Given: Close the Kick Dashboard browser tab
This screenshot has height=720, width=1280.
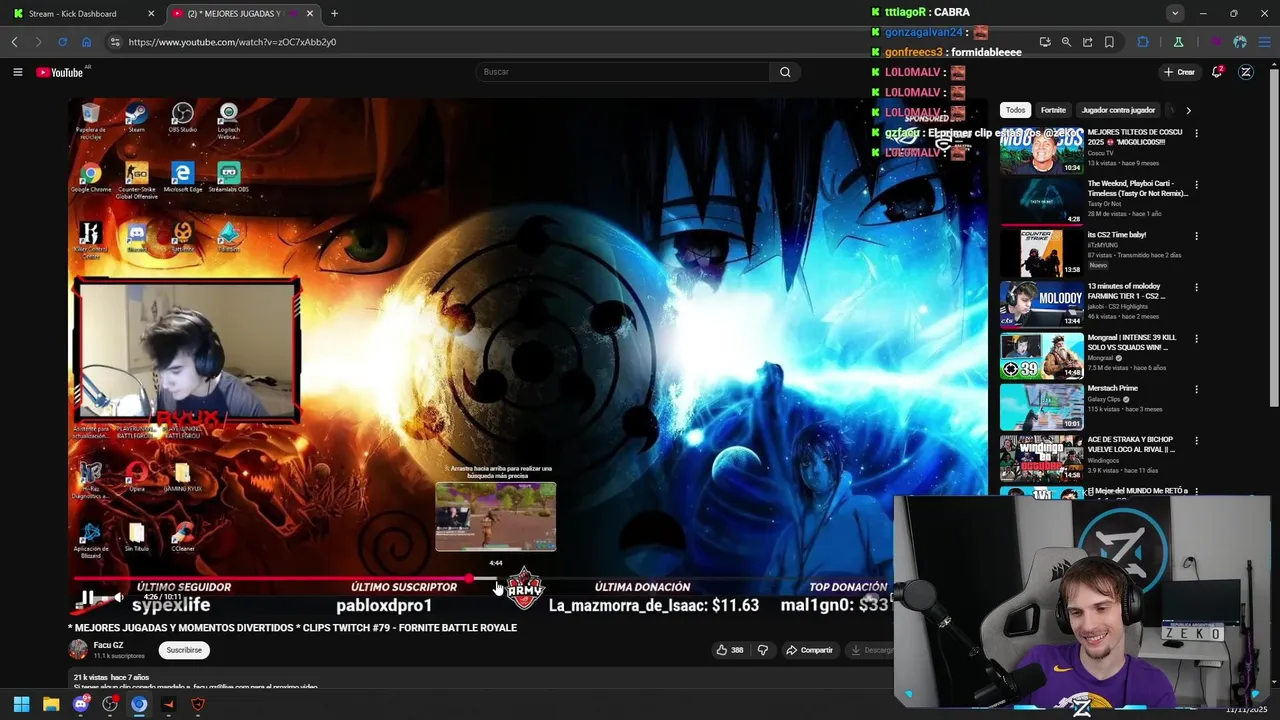Looking at the screenshot, I should [x=151, y=14].
